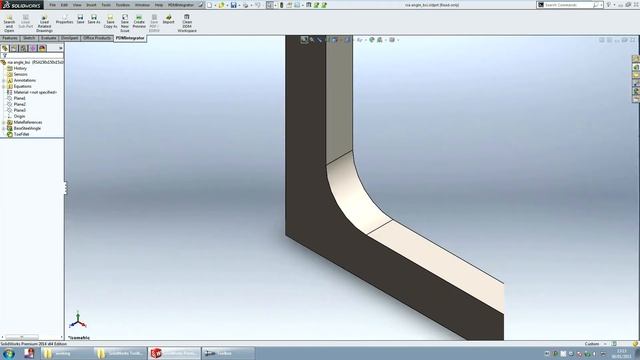
Task: Click Load Related Drawings
Action: (x=44, y=23)
